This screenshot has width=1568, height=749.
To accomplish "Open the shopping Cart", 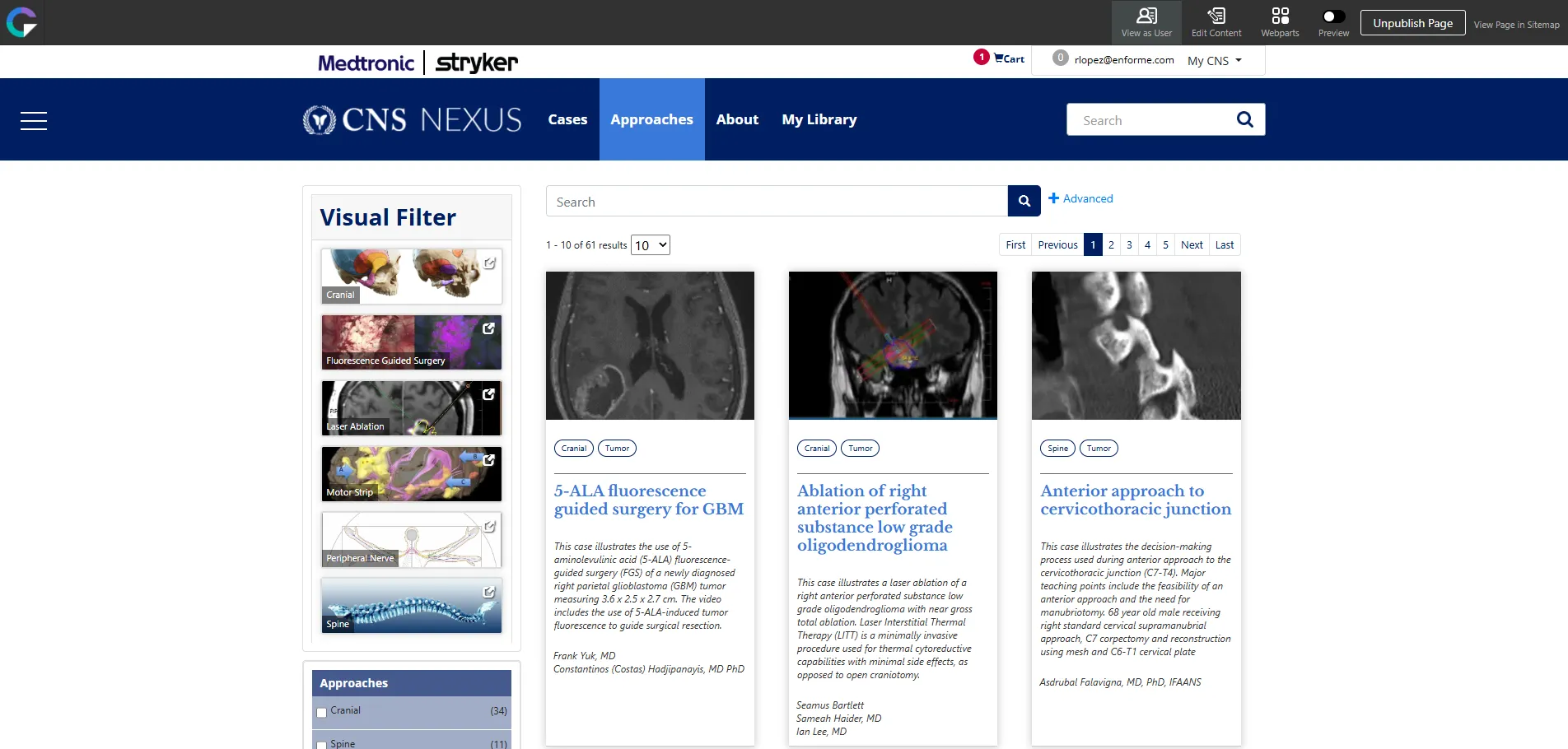I will click(1010, 58).
